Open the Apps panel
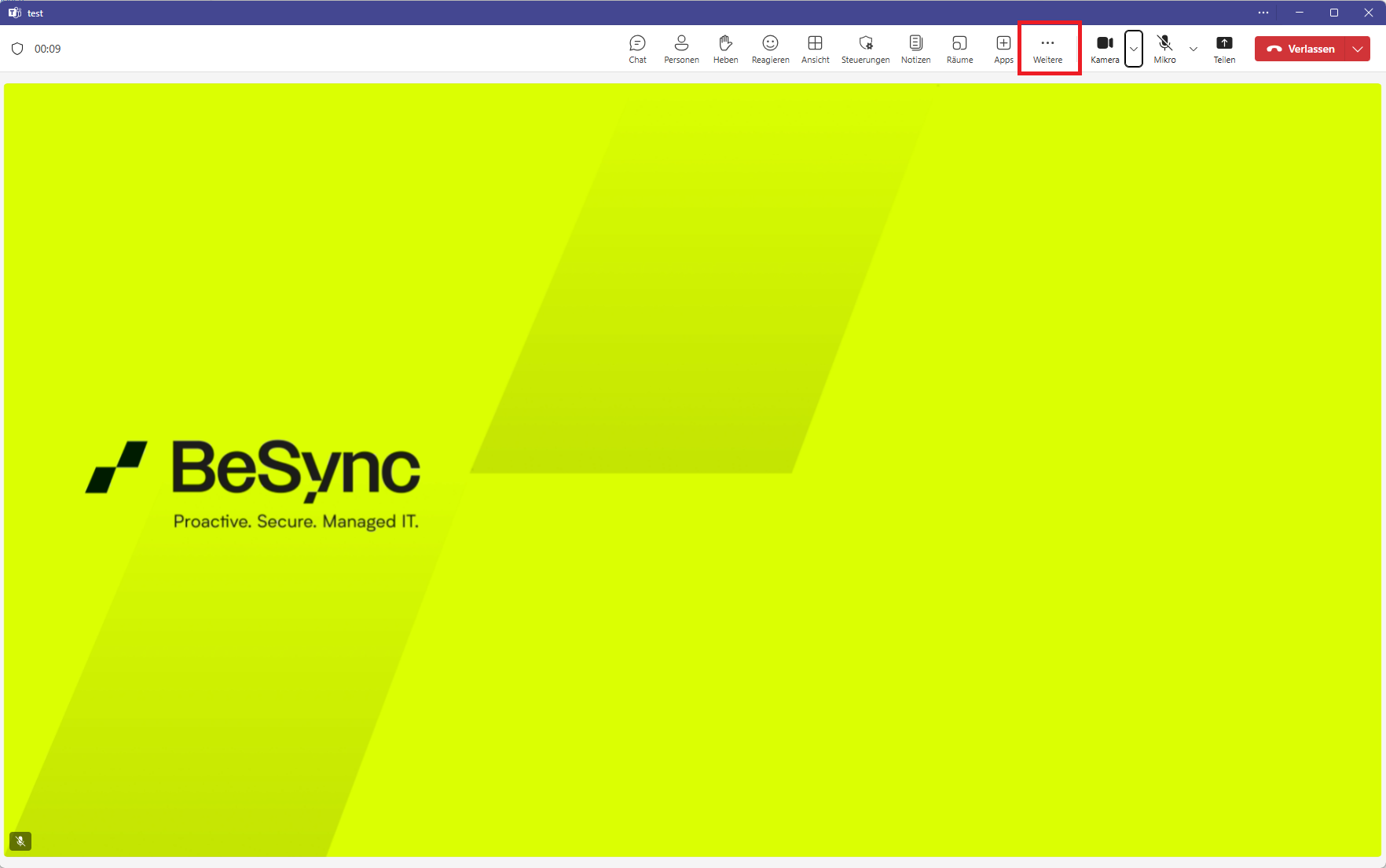The image size is (1386, 868). 1003,48
